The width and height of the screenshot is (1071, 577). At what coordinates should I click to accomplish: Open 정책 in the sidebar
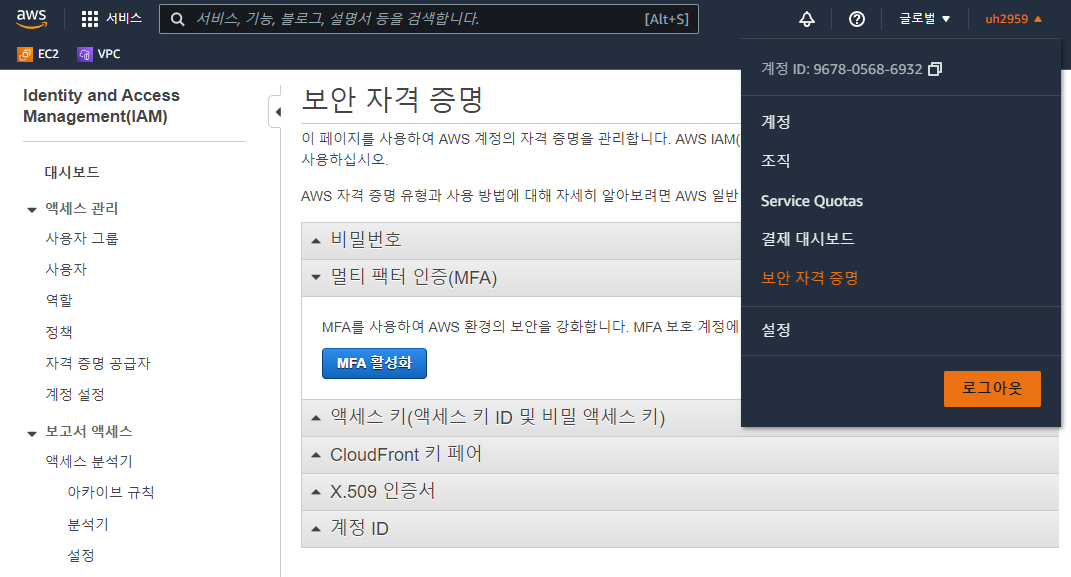coord(59,332)
